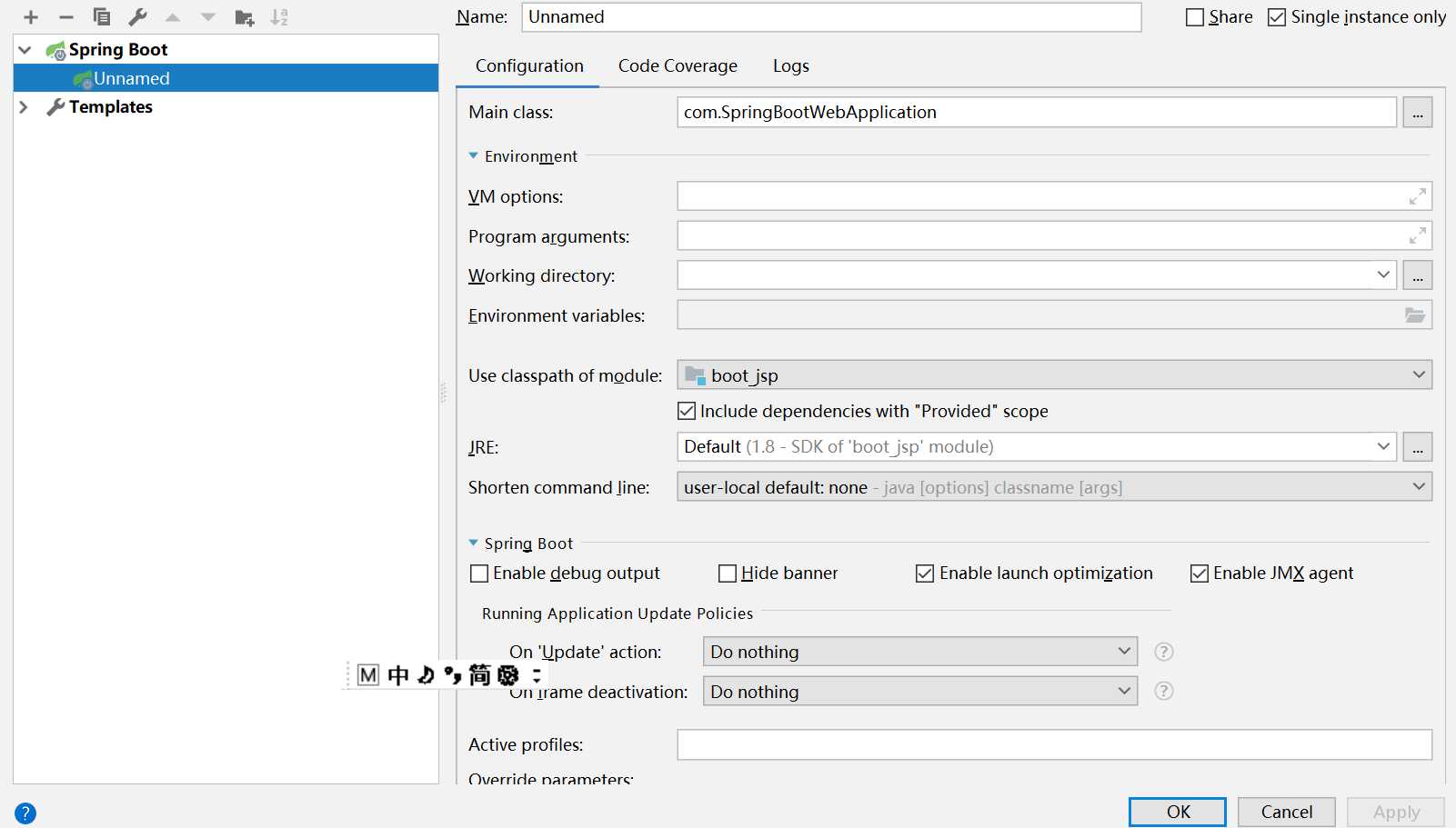
Task: Toggle IME punctuation mode icon
Action: point(453,675)
